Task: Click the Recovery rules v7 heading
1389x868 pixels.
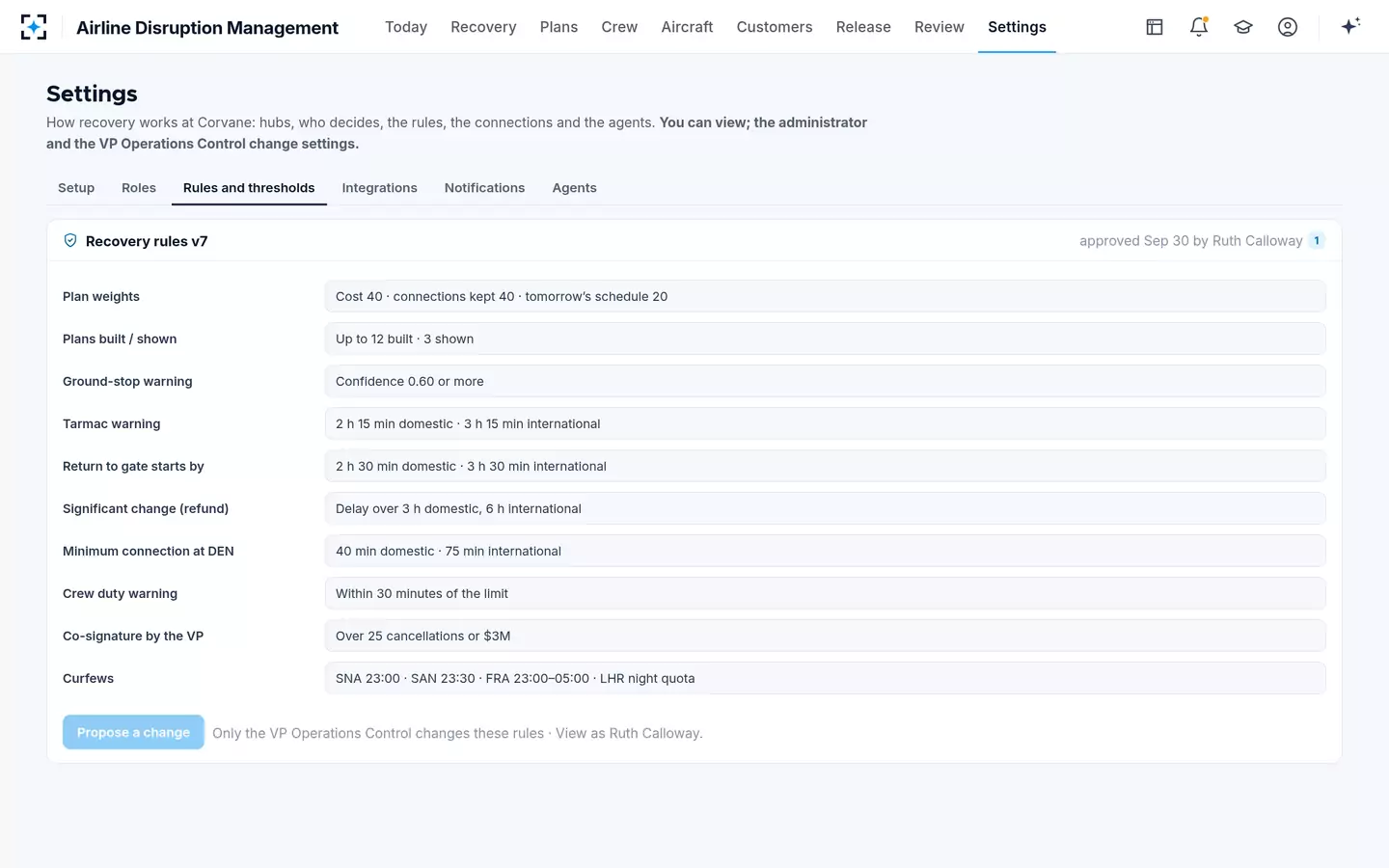Action: coord(147,241)
